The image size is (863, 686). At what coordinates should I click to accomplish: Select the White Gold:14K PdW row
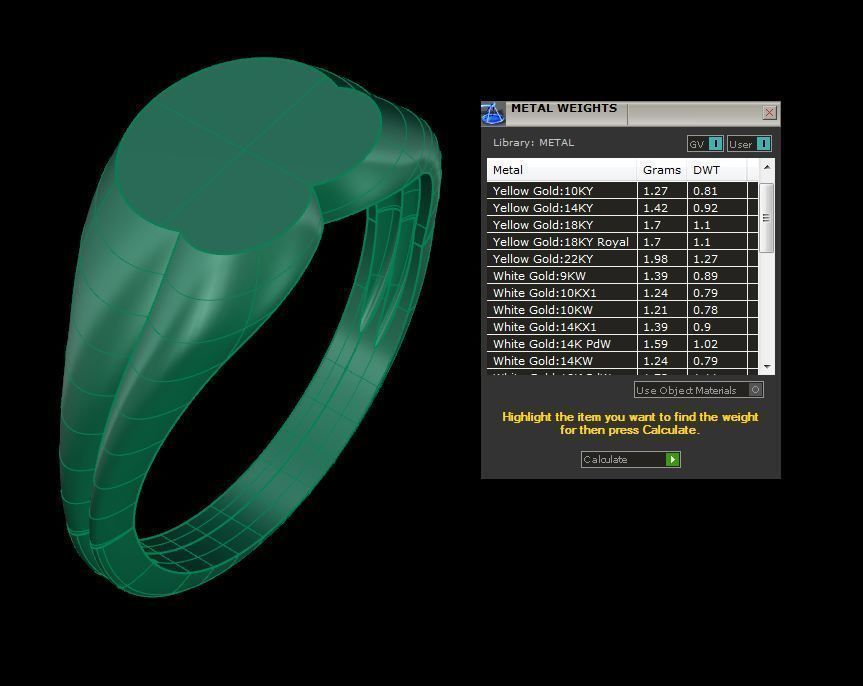622,345
